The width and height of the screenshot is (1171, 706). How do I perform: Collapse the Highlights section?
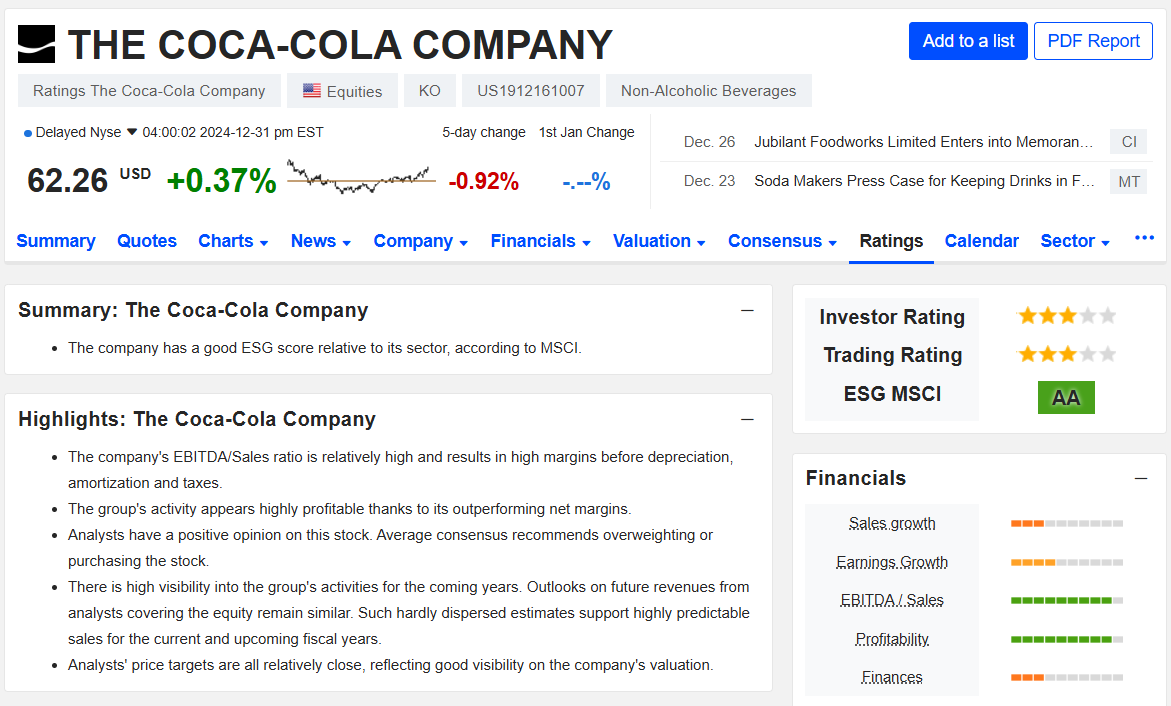pyautogui.click(x=747, y=419)
